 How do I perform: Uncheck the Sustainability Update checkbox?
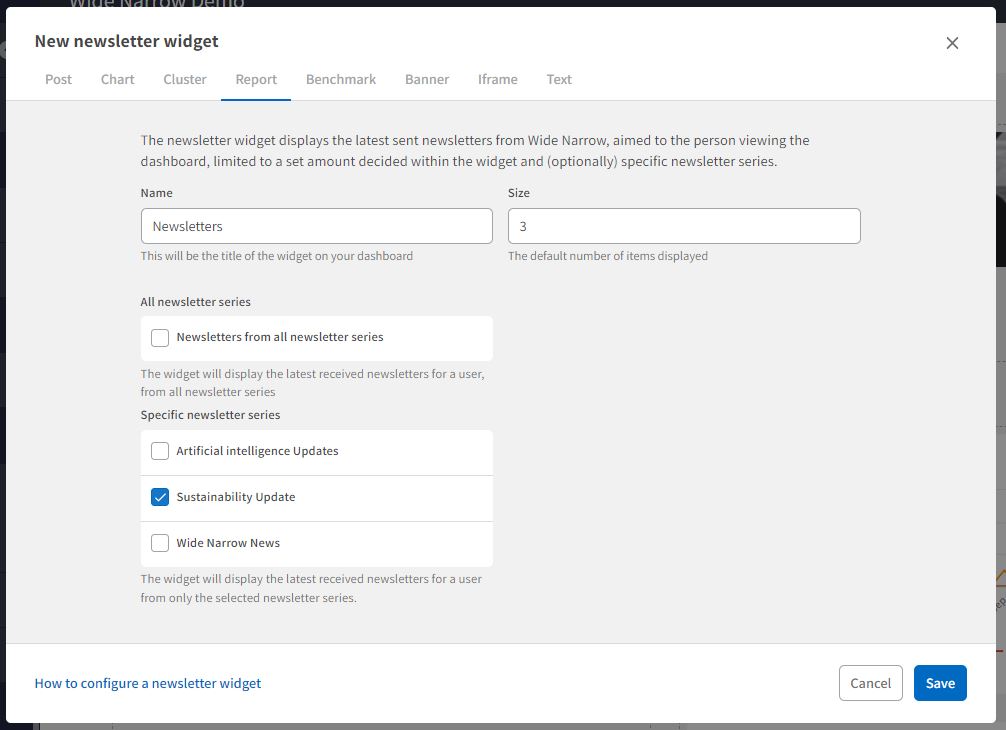pos(160,497)
